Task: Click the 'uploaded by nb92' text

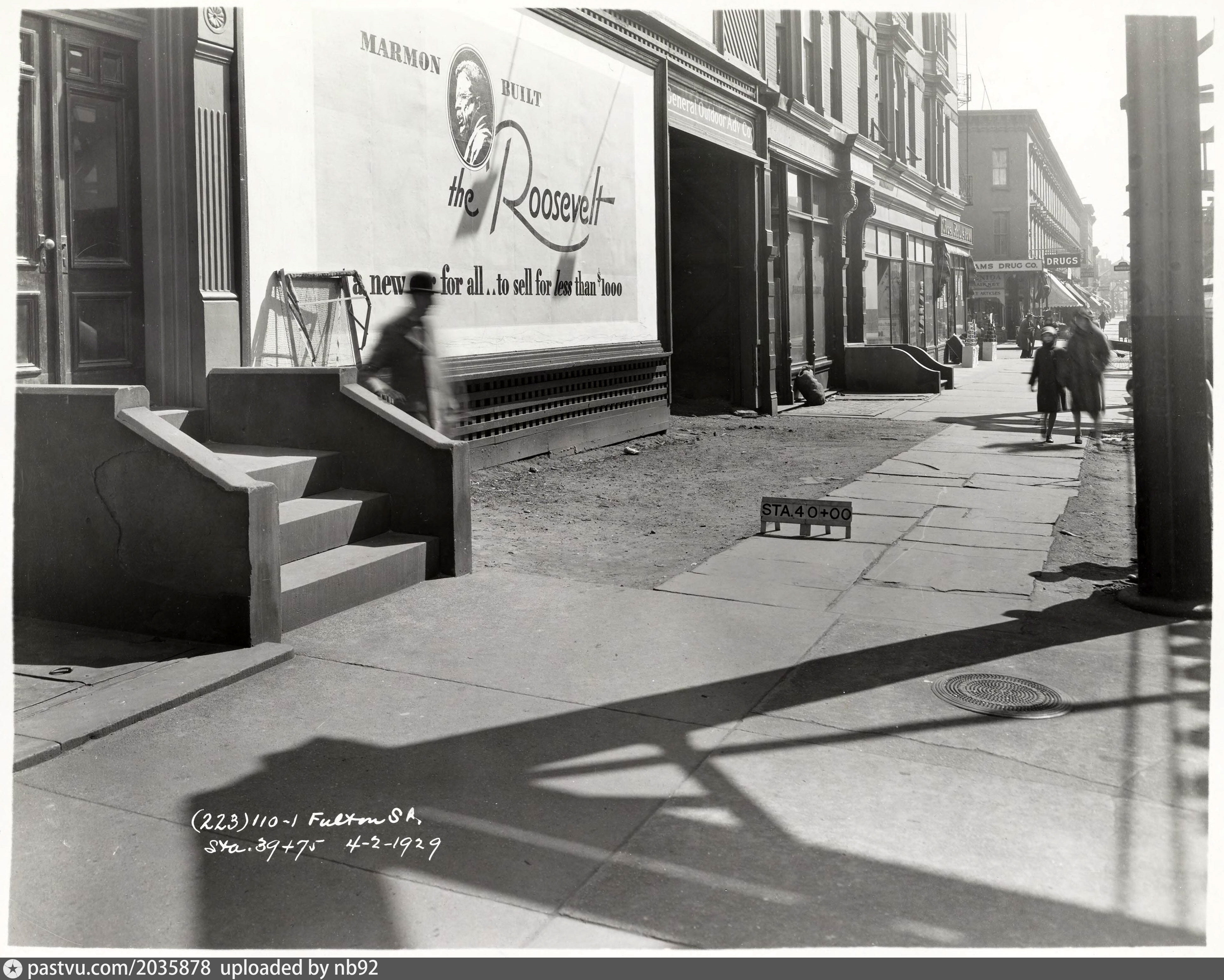Action: (299, 967)
